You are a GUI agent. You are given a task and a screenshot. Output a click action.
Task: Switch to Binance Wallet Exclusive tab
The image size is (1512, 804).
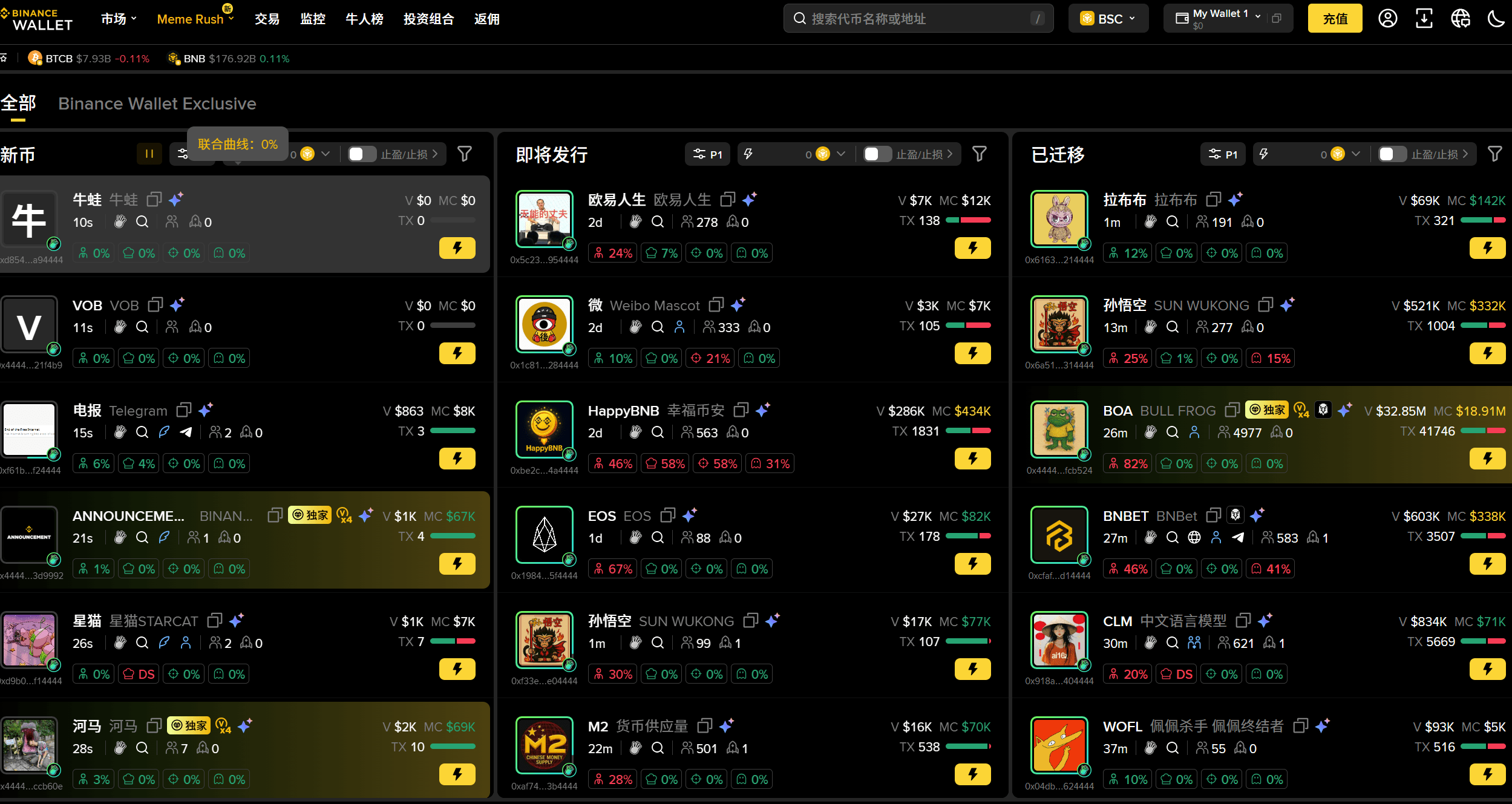click(157, 103)
